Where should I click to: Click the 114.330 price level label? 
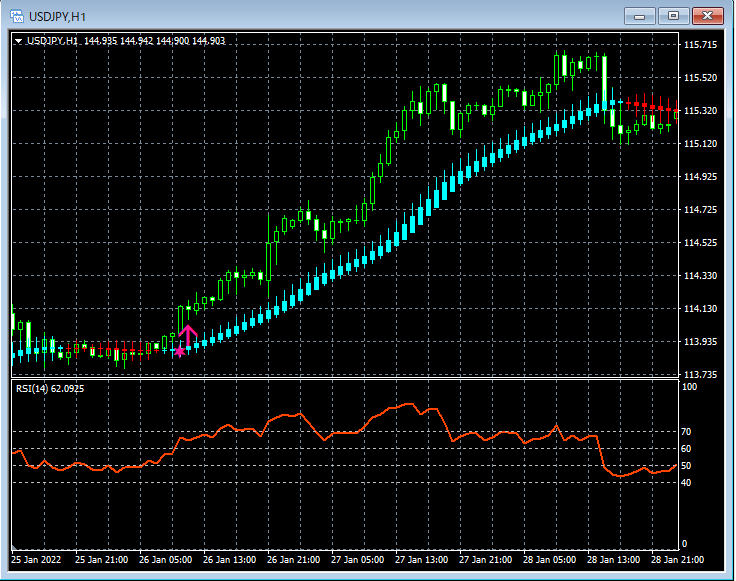tap(700, 276)
